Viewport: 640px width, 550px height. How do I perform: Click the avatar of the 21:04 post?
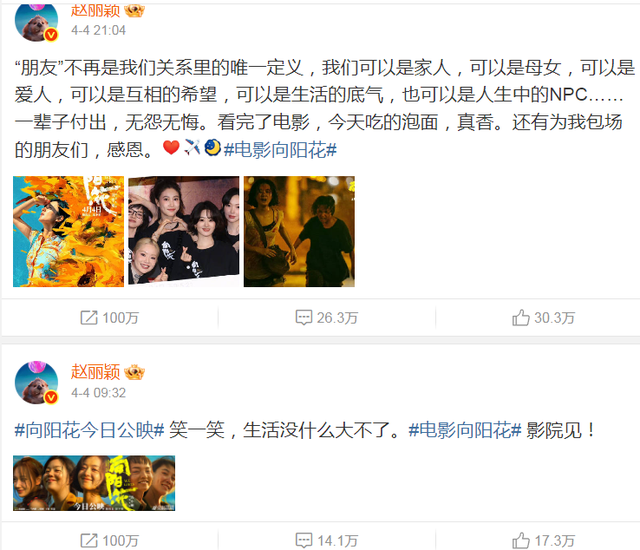click(x=36, y=22)
